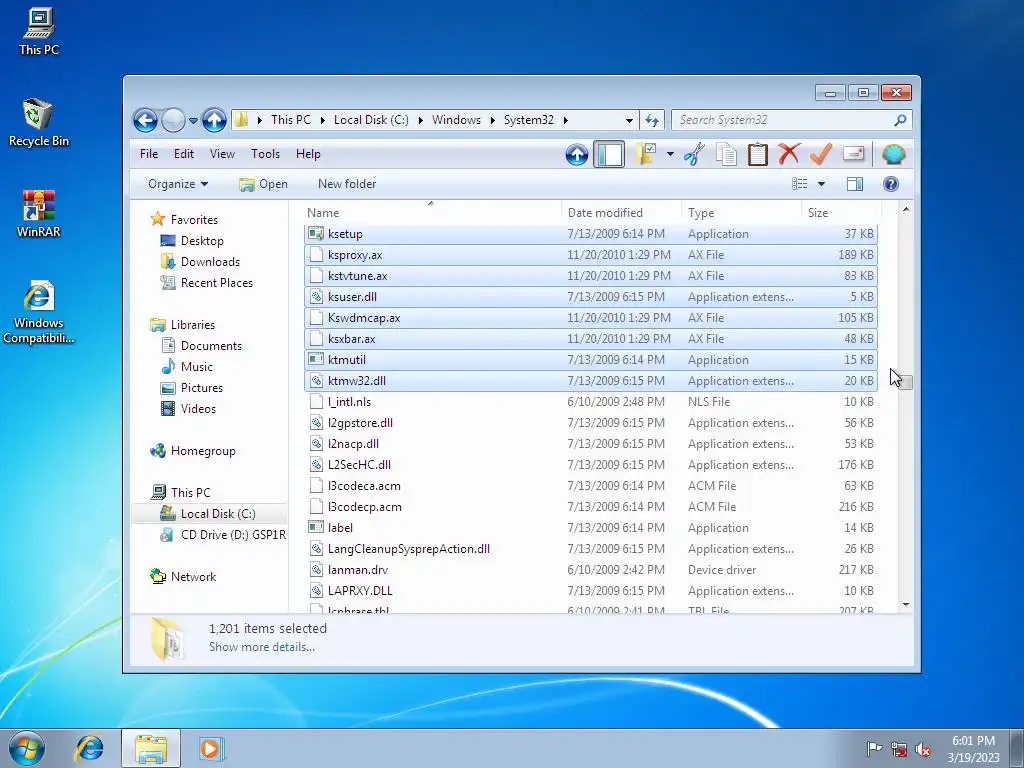
Task: Sort by the Type column header
Action: [x=741, y=213]
